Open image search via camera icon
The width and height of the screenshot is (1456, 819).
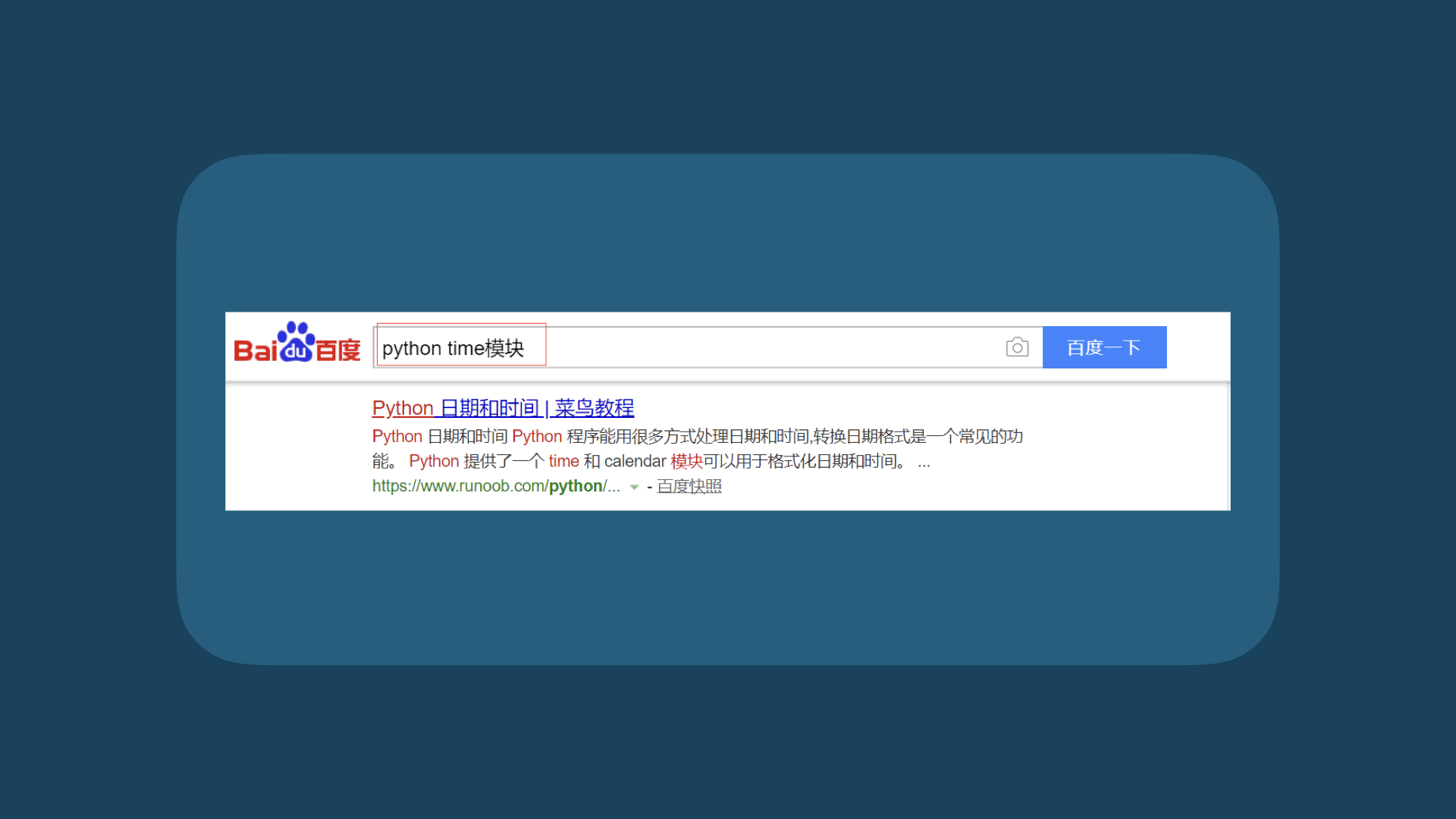point(1017,347)
